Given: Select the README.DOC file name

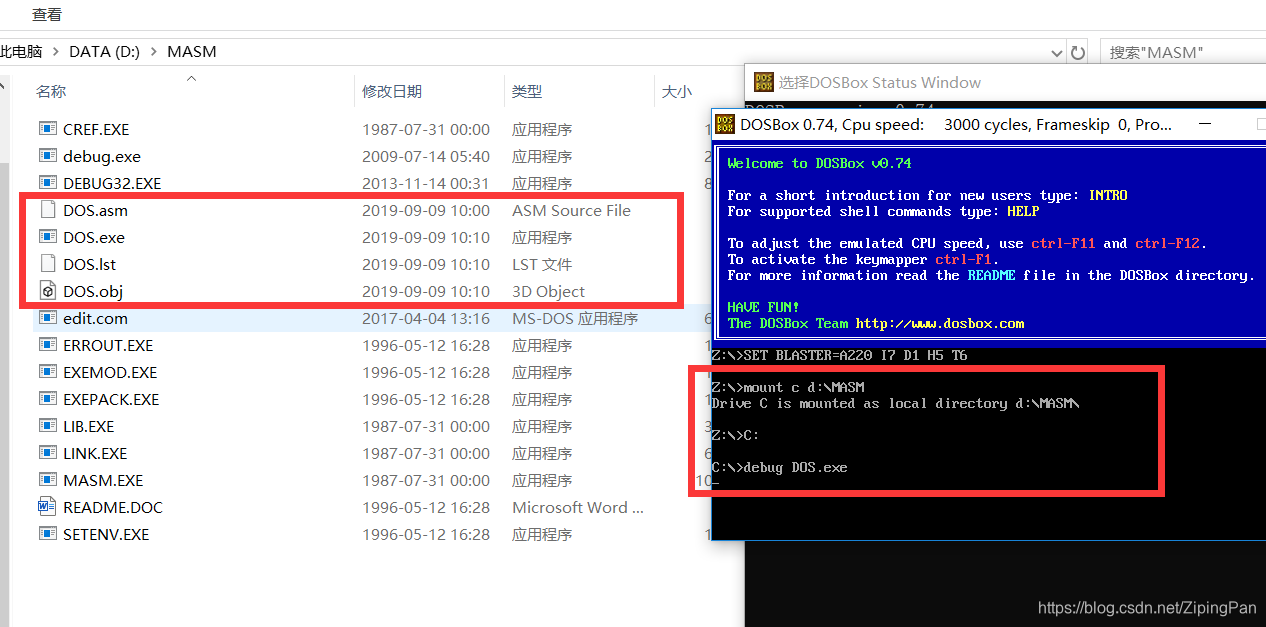Looking at the screenshot, I should 113,507.
